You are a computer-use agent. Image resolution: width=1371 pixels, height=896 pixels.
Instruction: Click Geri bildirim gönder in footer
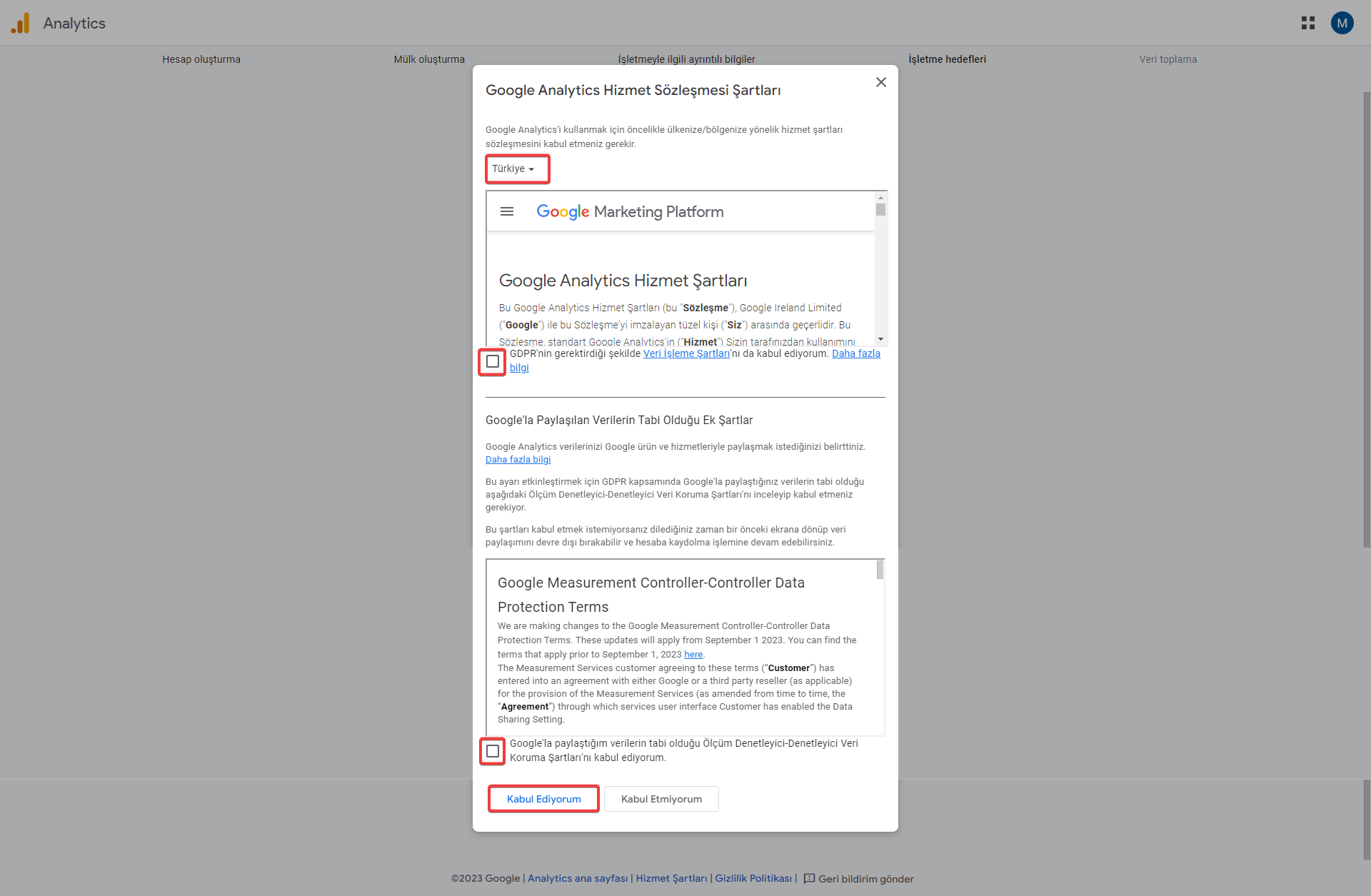[x=866, y=879]
